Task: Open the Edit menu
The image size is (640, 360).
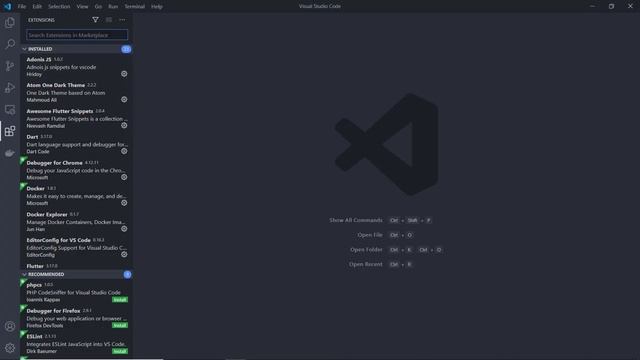Action: pos(37,7)
